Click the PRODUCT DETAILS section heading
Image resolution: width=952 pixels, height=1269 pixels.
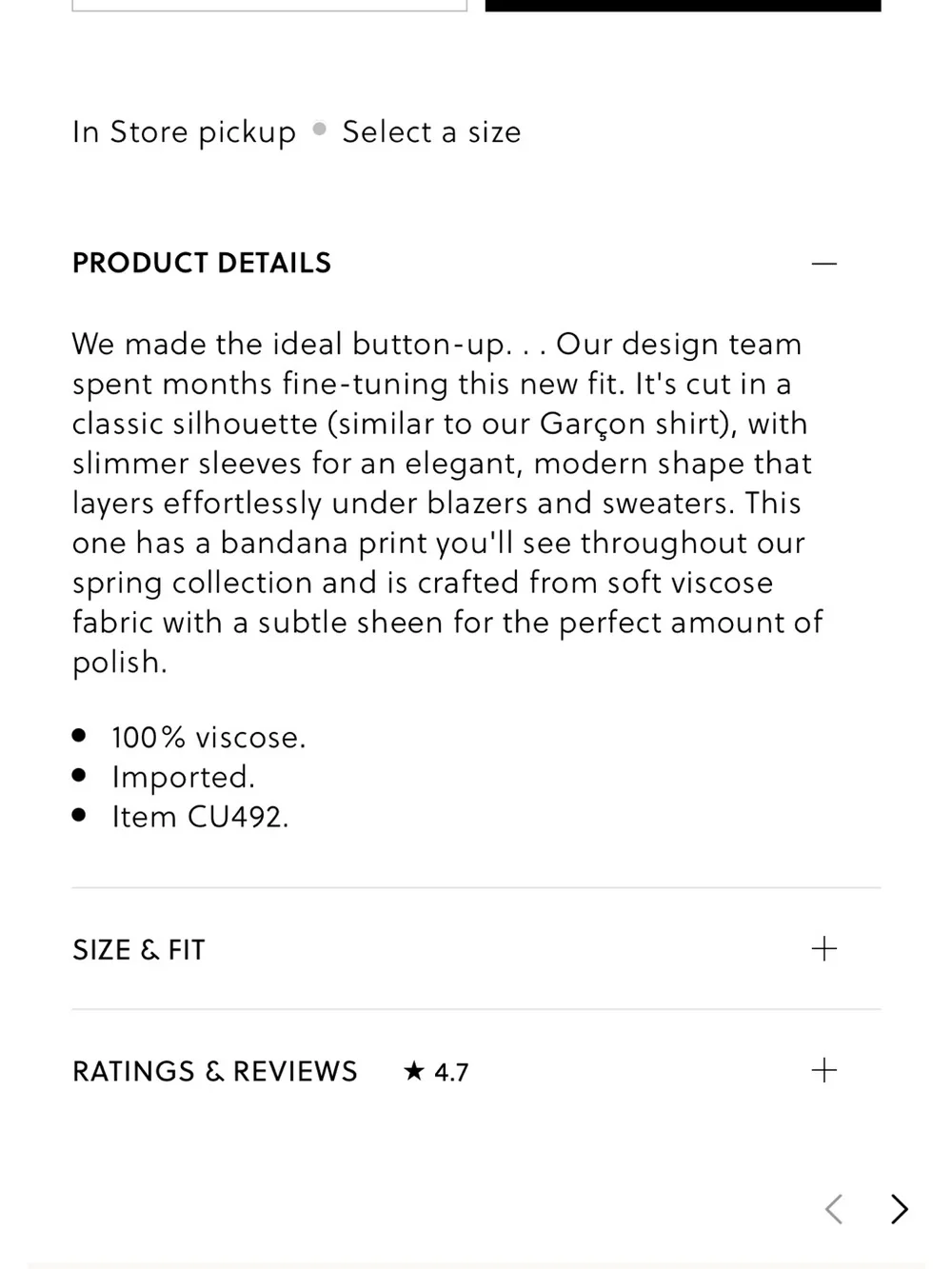tap(202, 263)
